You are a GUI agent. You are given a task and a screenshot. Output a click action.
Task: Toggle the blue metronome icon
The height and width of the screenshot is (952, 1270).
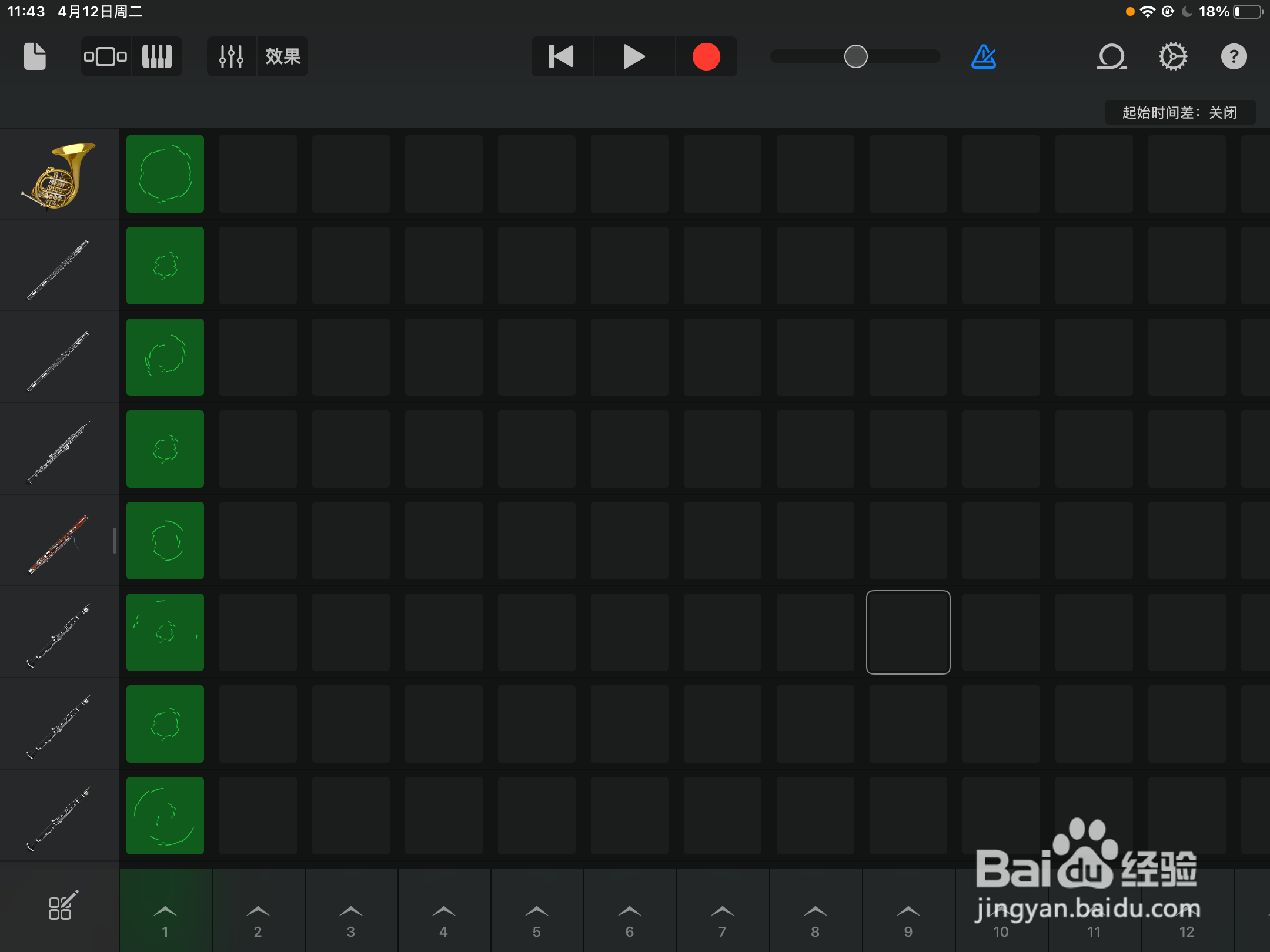983,56
